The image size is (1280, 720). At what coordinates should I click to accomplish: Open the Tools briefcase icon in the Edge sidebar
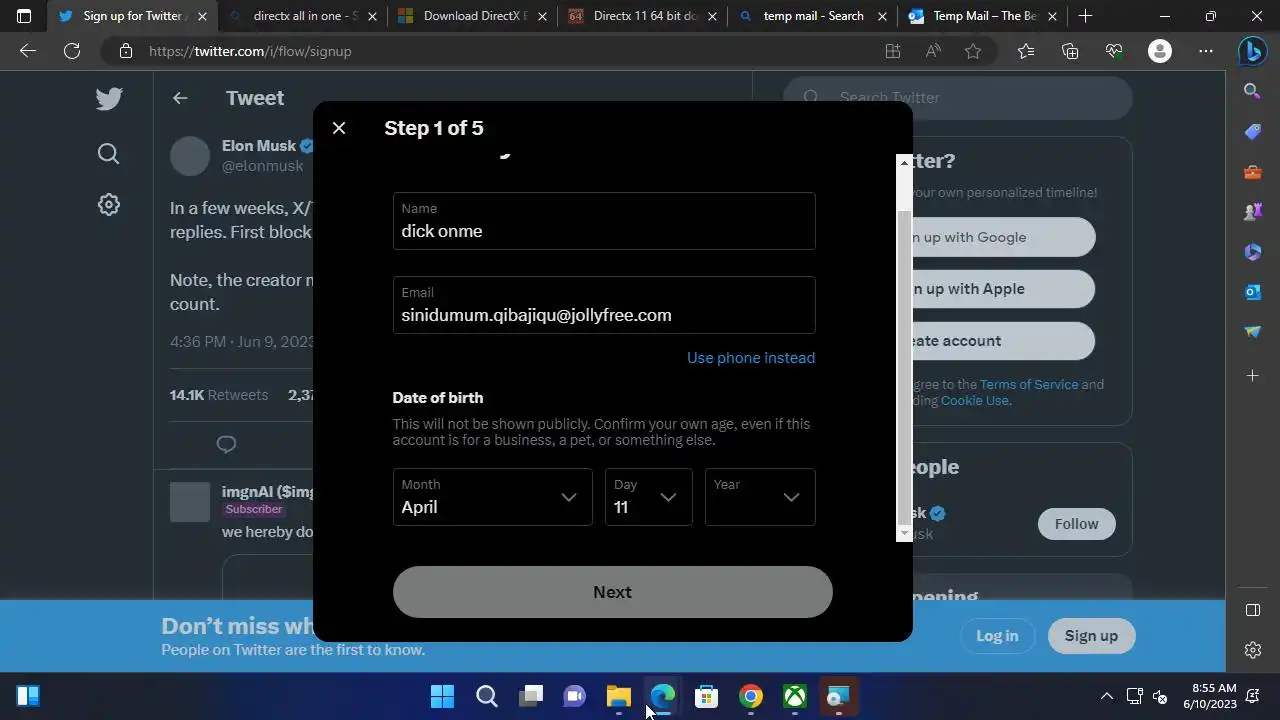pos(1253,172)
